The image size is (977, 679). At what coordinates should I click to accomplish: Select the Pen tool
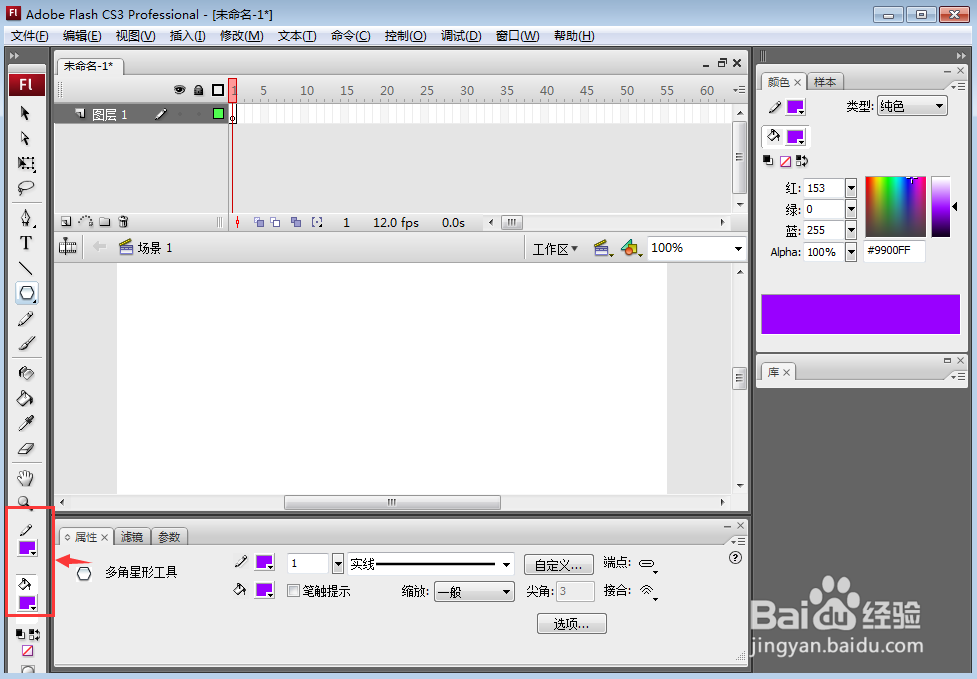[x=26, y=217]
